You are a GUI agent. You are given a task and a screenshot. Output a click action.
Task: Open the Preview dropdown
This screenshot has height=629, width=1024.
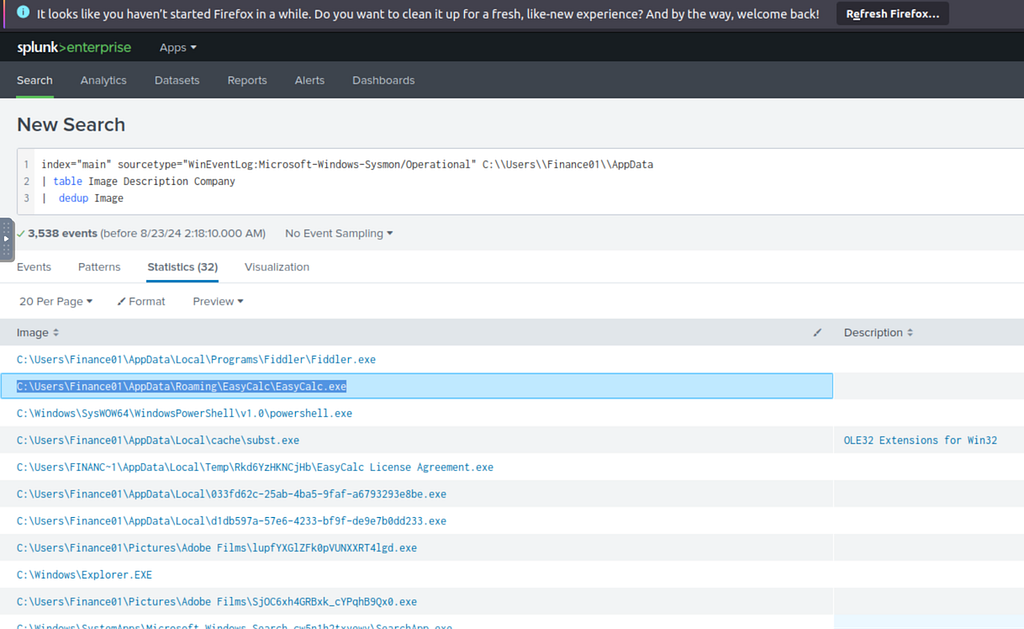click(x=217, y=301)
